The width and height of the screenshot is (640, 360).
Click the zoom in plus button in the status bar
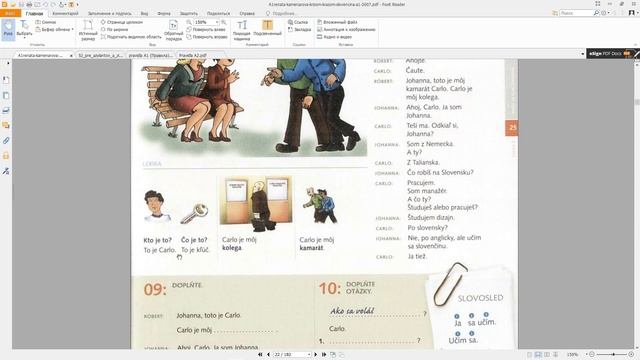[x=631, y=355]
